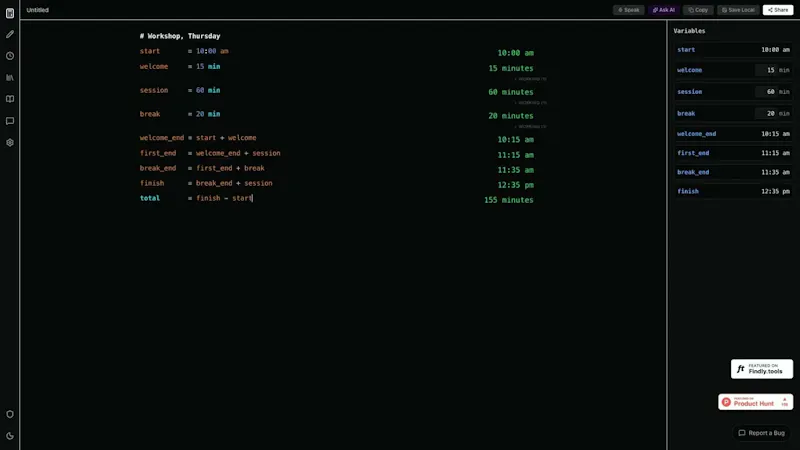Click the 10:00 am result in editor
Screen dimensions: 800x450
point(515,53)
